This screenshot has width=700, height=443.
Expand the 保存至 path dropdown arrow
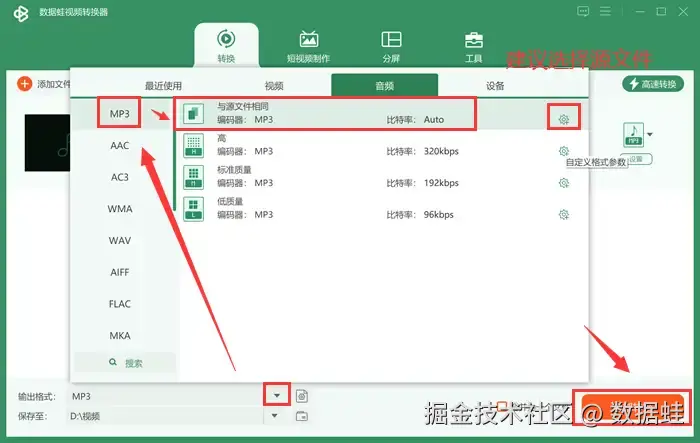(x=275, y=416)
